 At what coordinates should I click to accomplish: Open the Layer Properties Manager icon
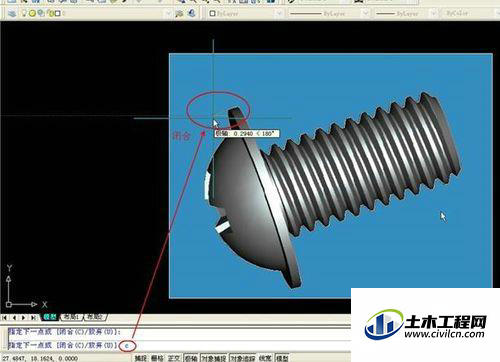[x=12, y=13]
